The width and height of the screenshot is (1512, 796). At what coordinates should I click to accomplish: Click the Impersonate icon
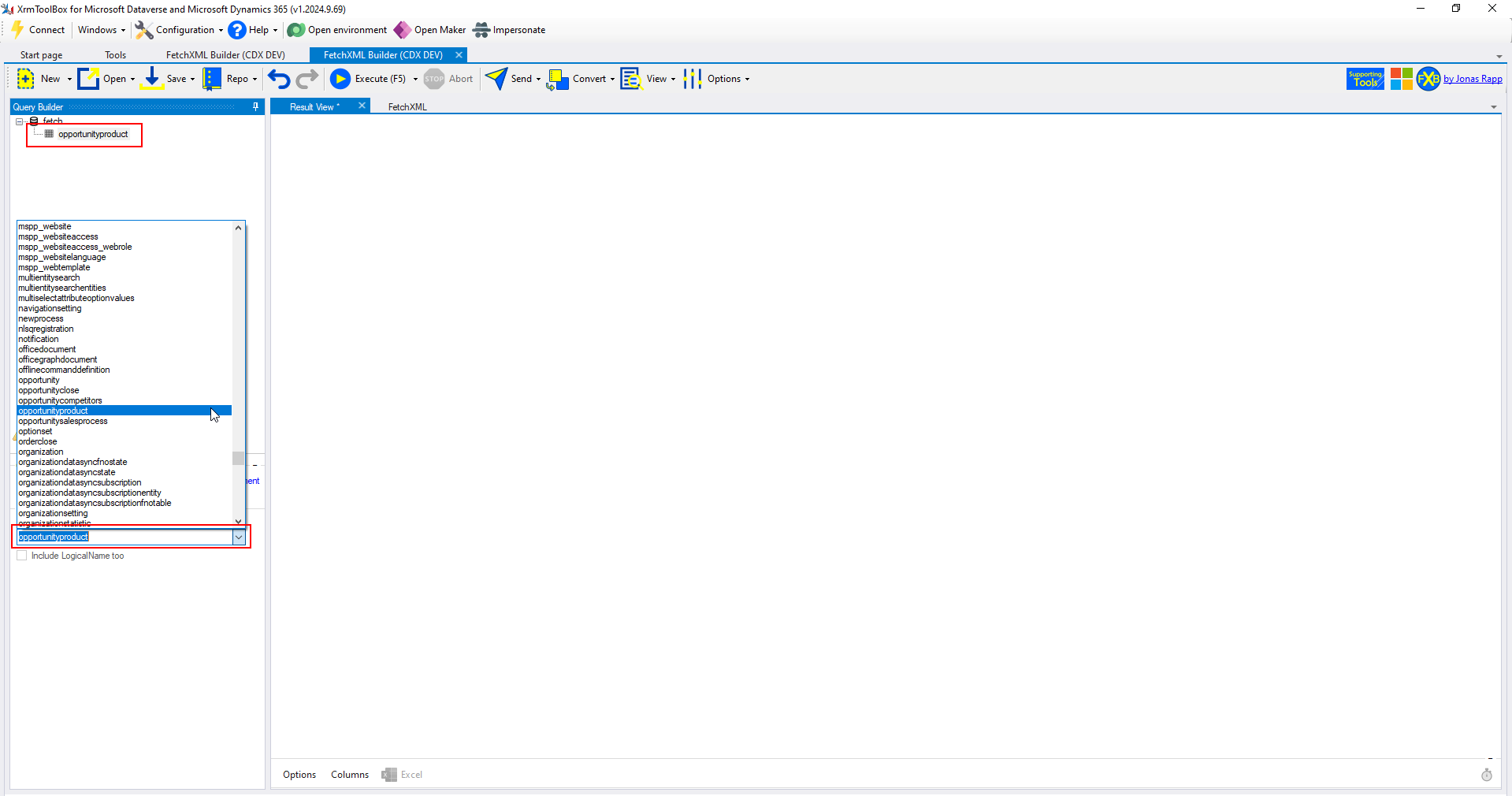click(481, 30)
